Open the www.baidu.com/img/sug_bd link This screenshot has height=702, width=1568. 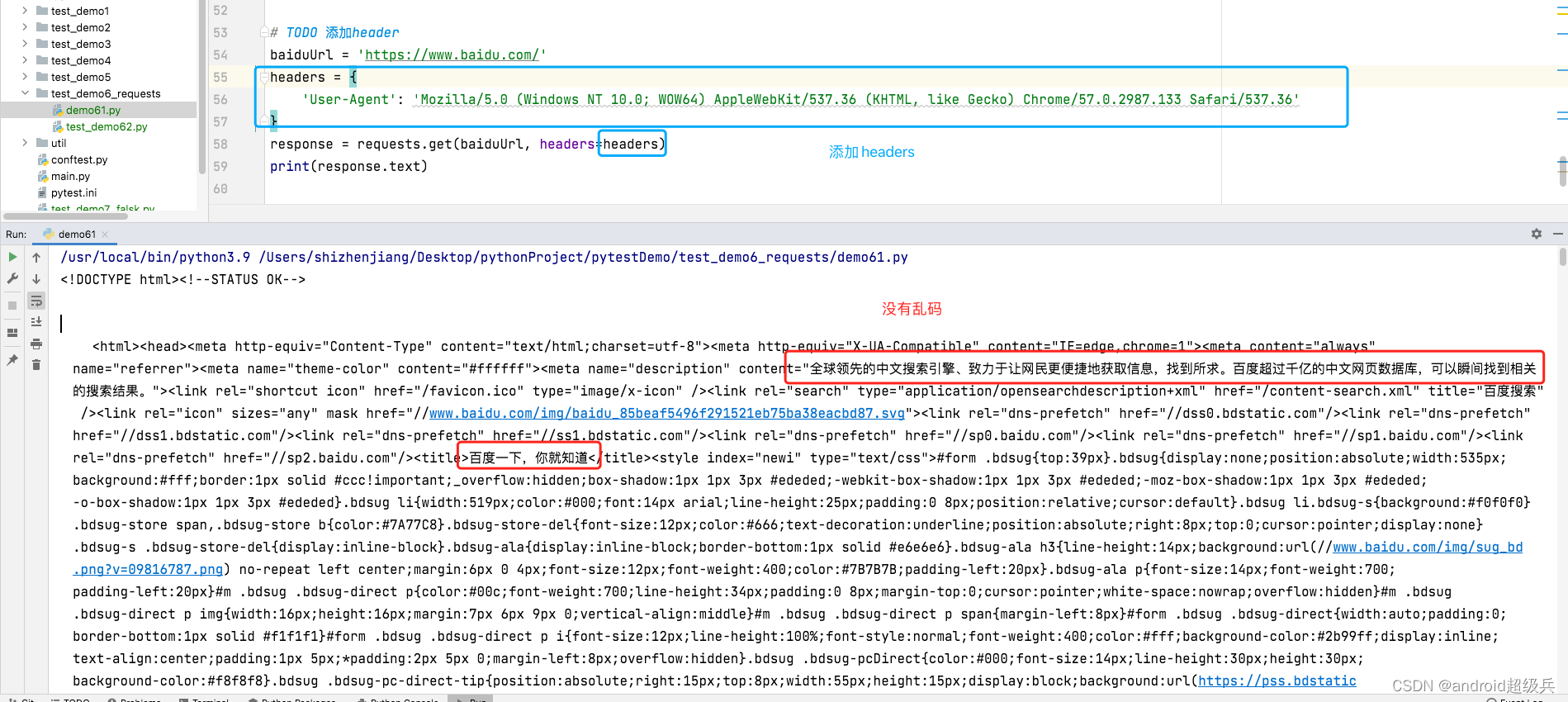1428,547
